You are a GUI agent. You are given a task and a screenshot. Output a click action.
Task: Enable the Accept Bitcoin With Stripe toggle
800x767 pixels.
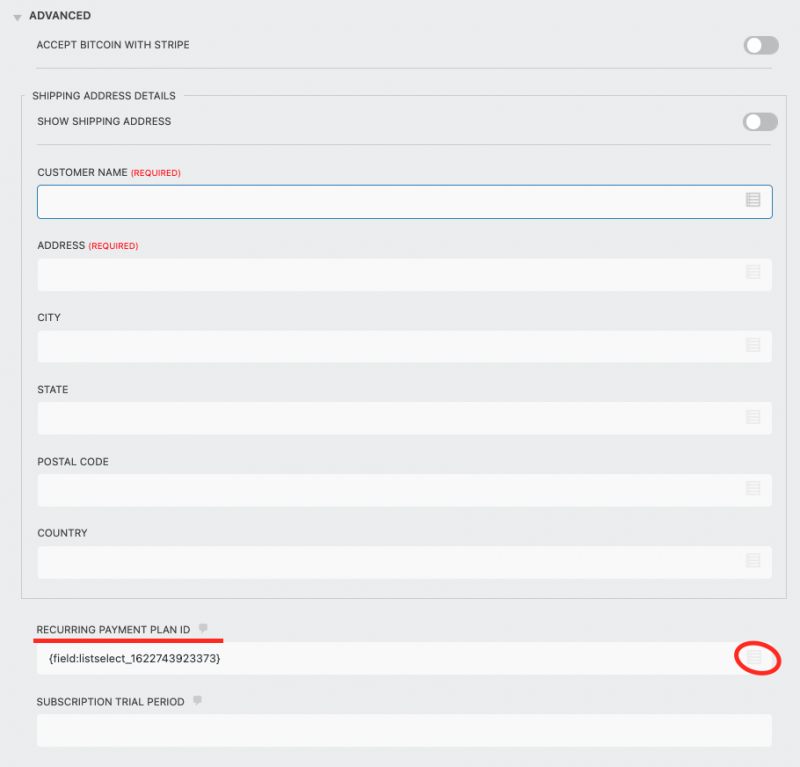pyautogui.click(x=761, y=45)
